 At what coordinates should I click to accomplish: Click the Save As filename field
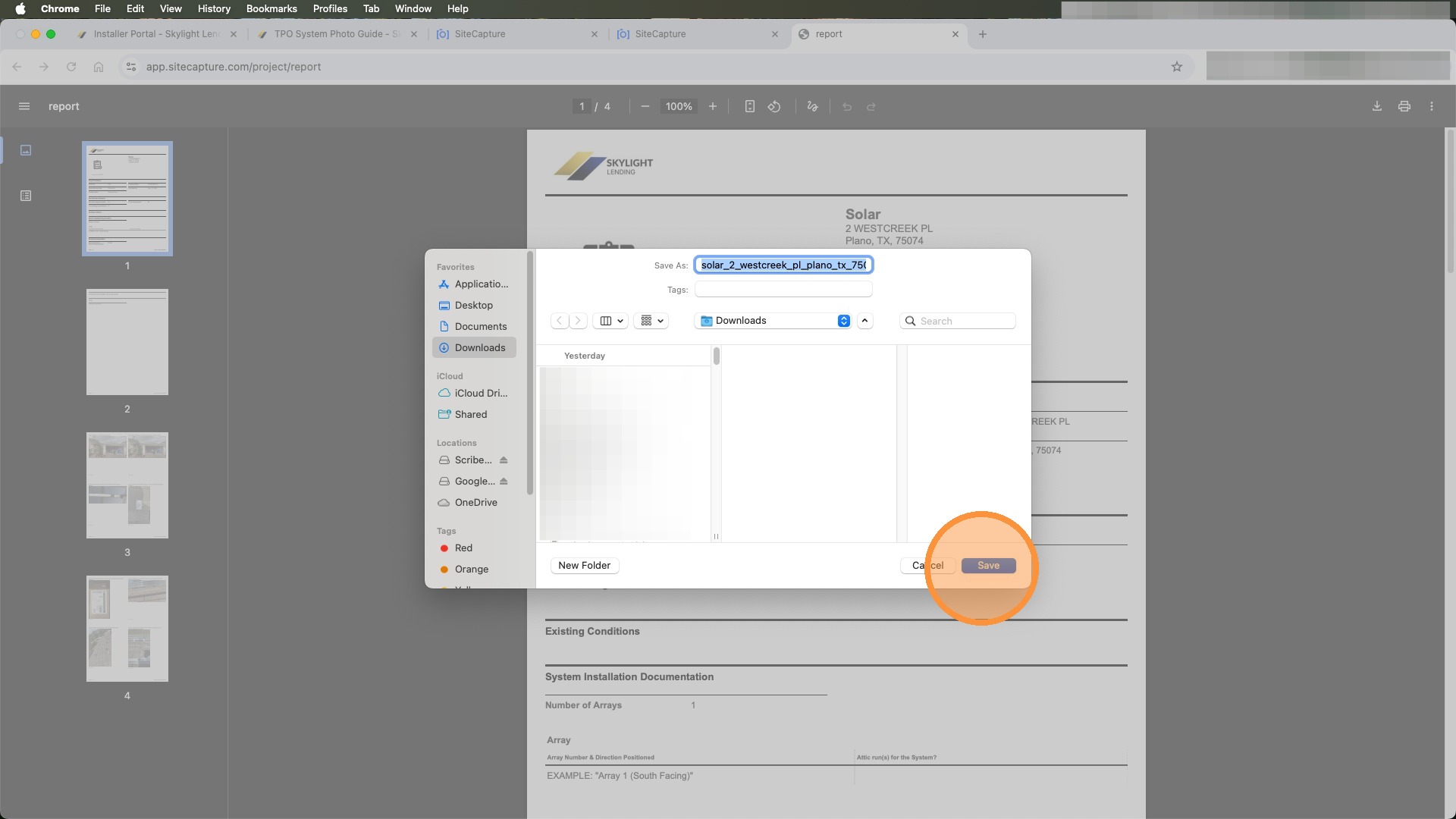click(x=783, y=265)
